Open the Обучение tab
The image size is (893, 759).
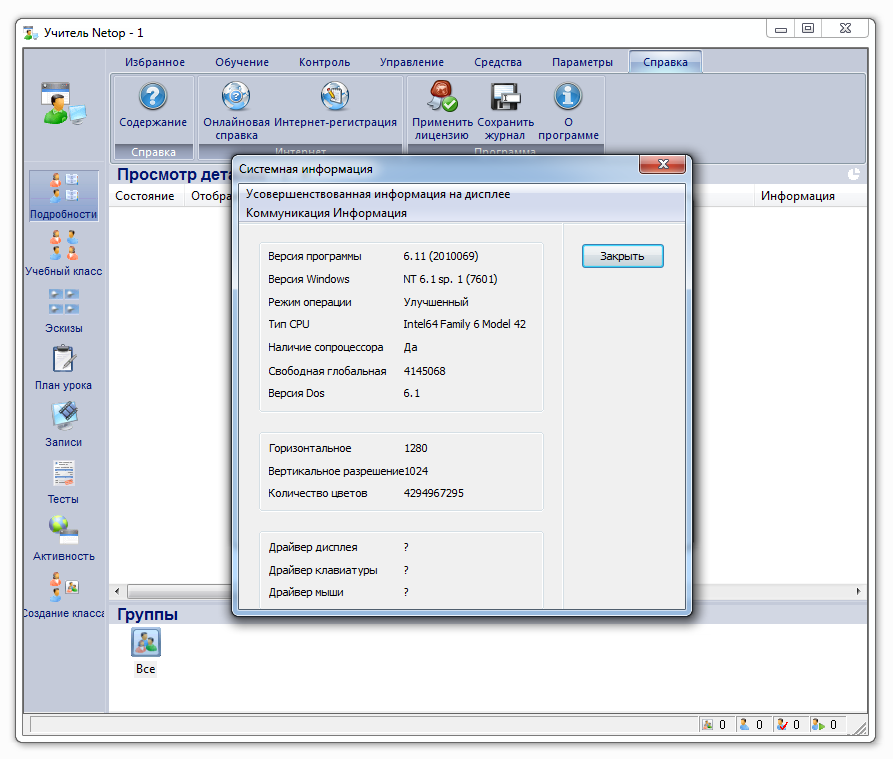pos(241,62)
